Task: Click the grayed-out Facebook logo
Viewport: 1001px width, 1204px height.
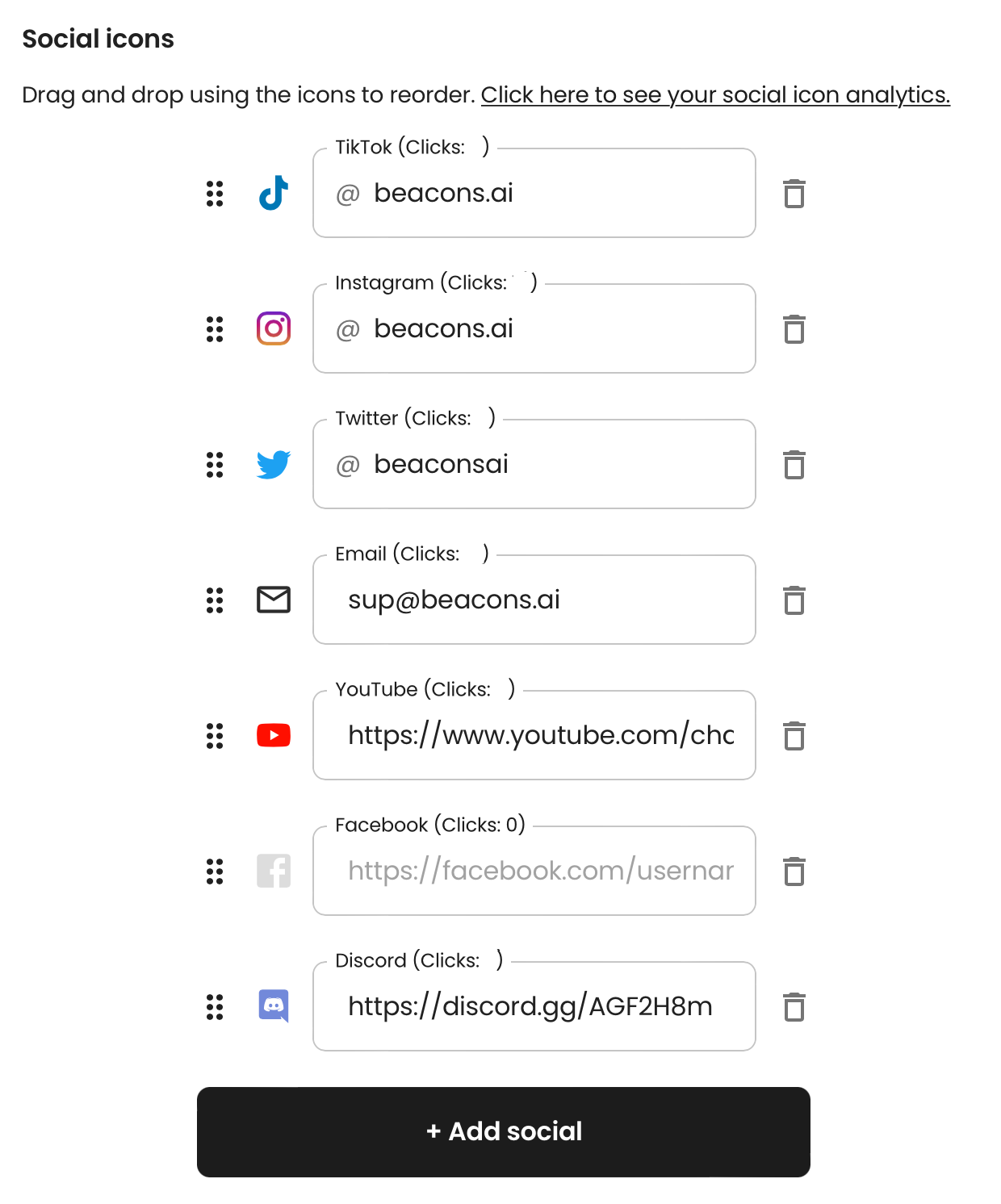Action: pyautogui.click(x=274, y=871)
